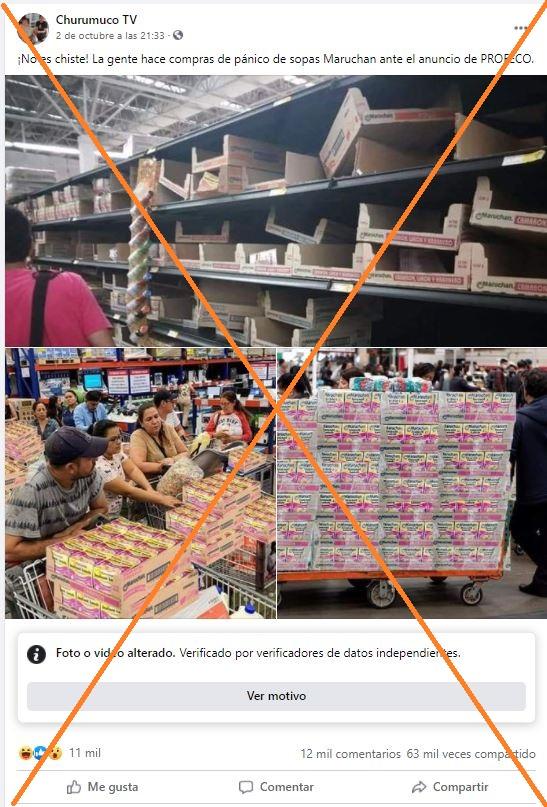
Task: Open the photo of shoppers with carts
Action: click(140, 483)
